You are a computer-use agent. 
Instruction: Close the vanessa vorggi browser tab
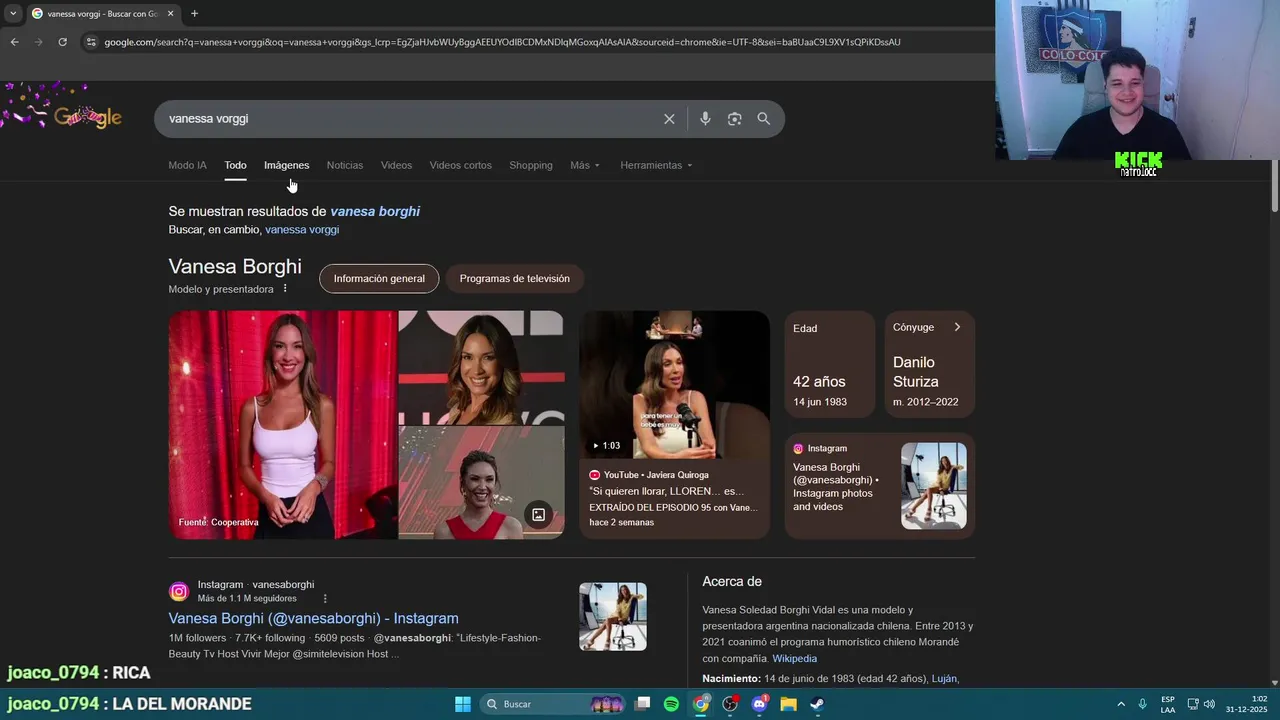170,14
